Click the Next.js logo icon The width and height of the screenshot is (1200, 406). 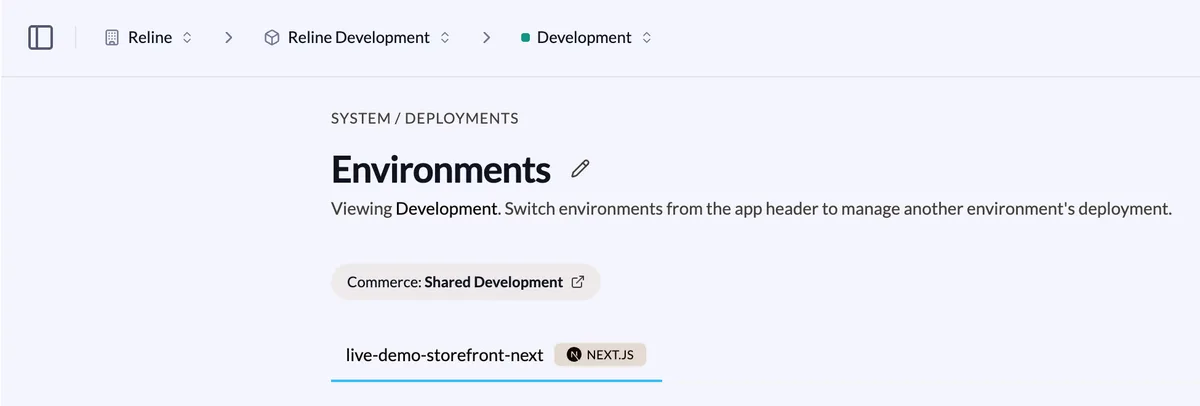click(574, 355)
